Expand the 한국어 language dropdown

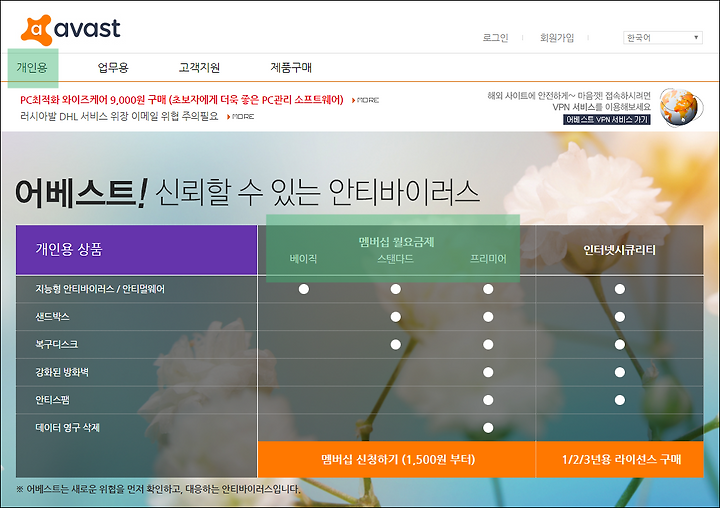point(663,38)
